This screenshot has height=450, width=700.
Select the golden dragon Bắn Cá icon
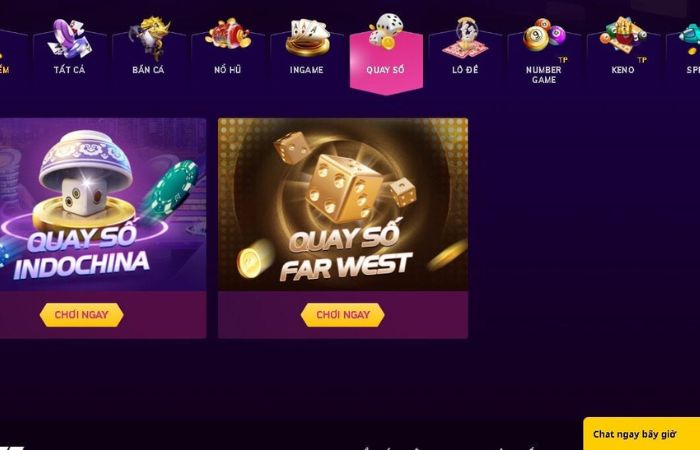150,38
